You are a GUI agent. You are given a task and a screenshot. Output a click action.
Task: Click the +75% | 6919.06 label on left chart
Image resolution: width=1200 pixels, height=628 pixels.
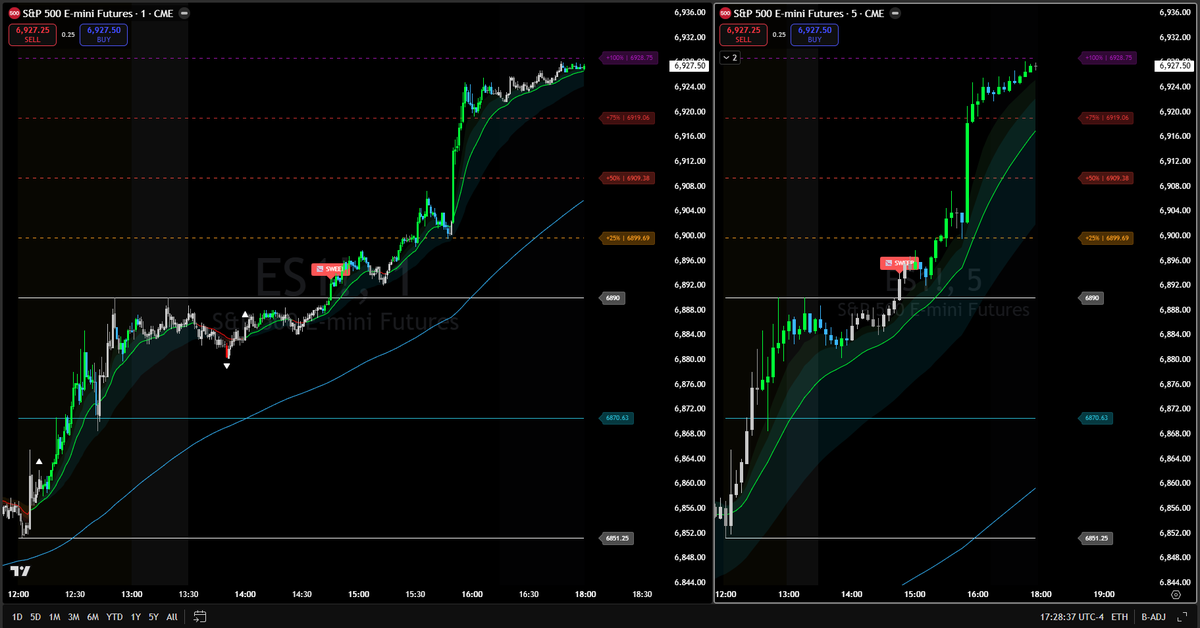click(x=627, y=118)
